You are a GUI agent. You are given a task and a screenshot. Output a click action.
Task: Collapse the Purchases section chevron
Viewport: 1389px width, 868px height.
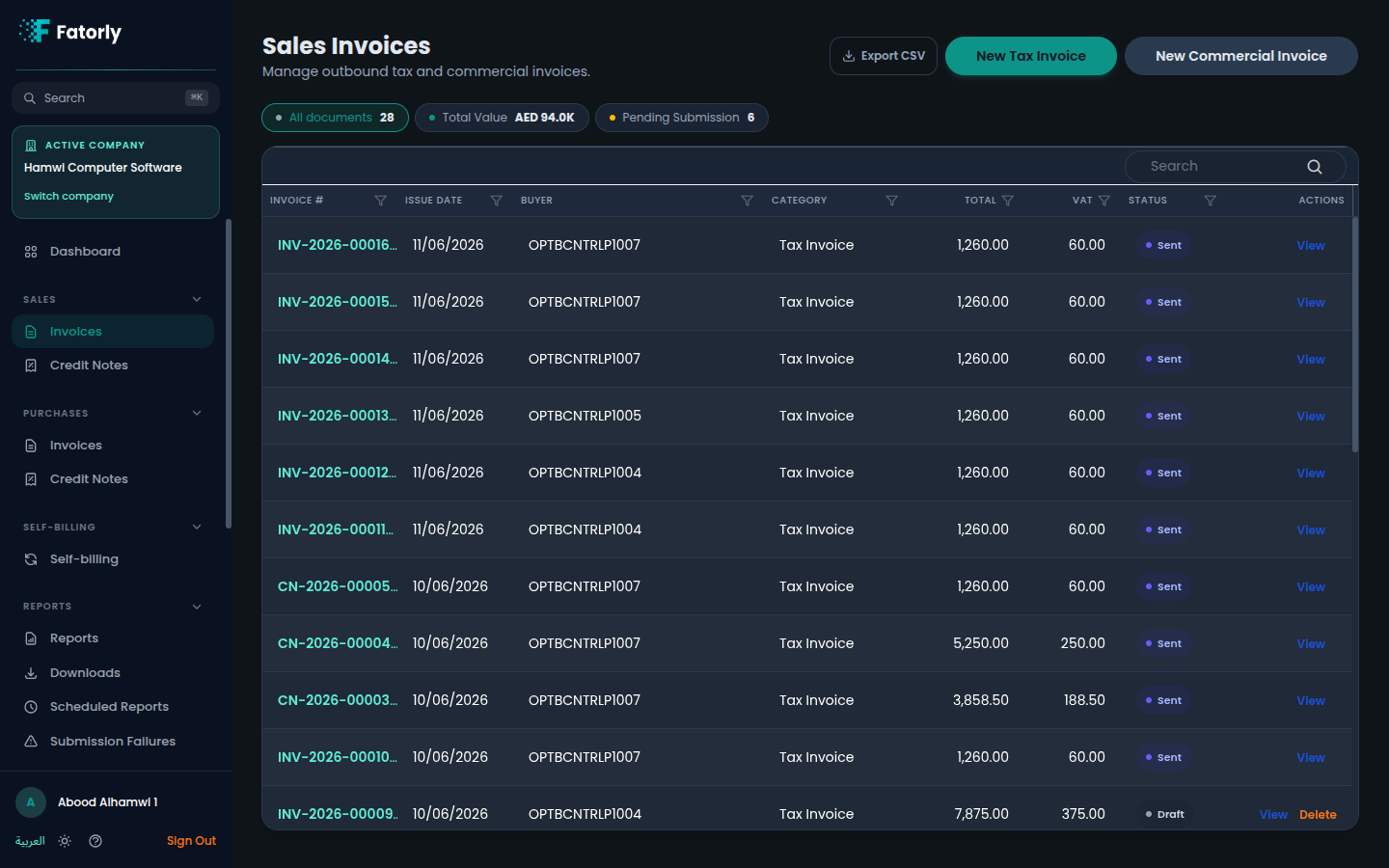click(197, 413)
